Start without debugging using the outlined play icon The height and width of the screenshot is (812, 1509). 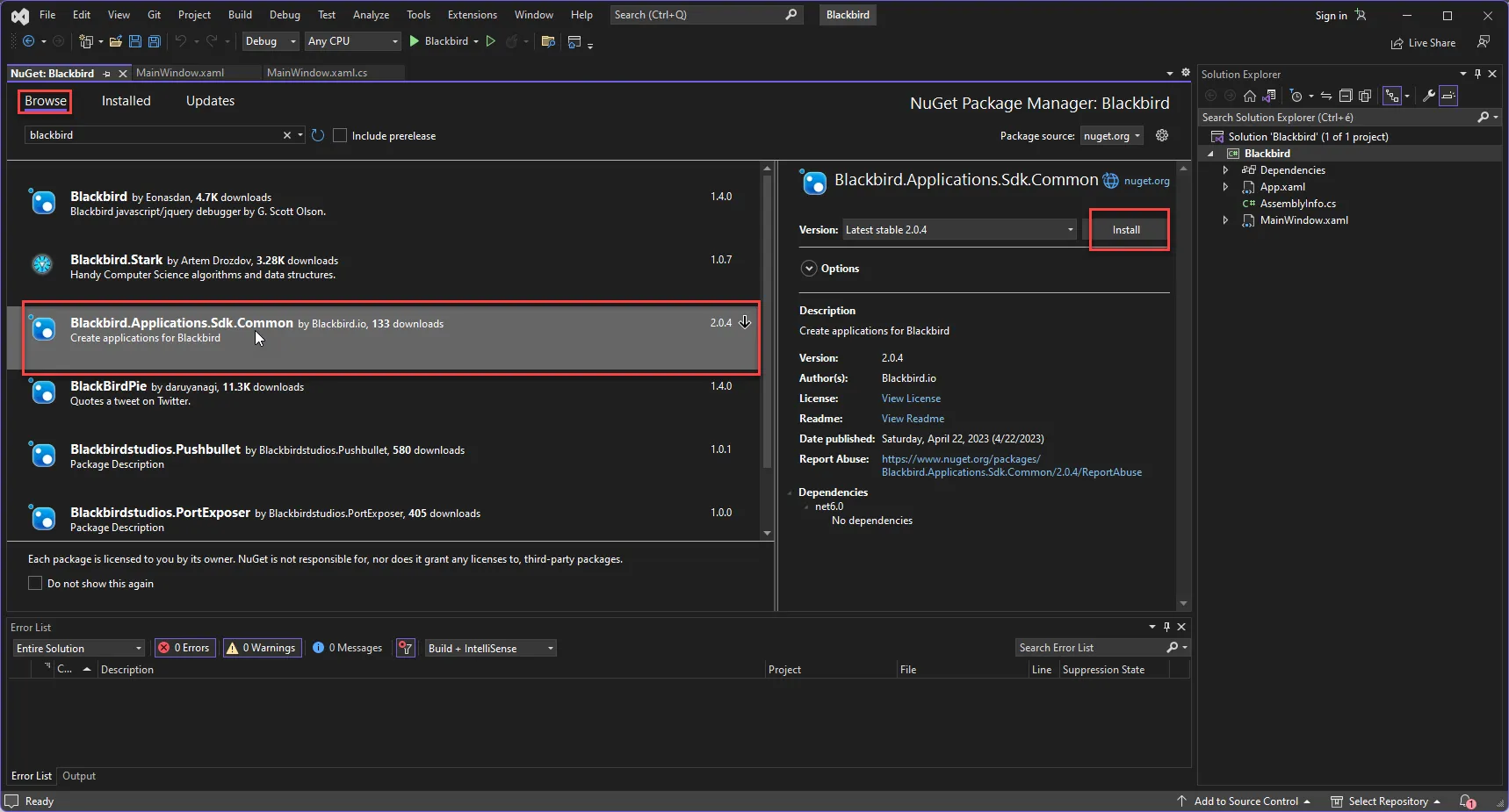pyautogui.click(x=491, y=41)
